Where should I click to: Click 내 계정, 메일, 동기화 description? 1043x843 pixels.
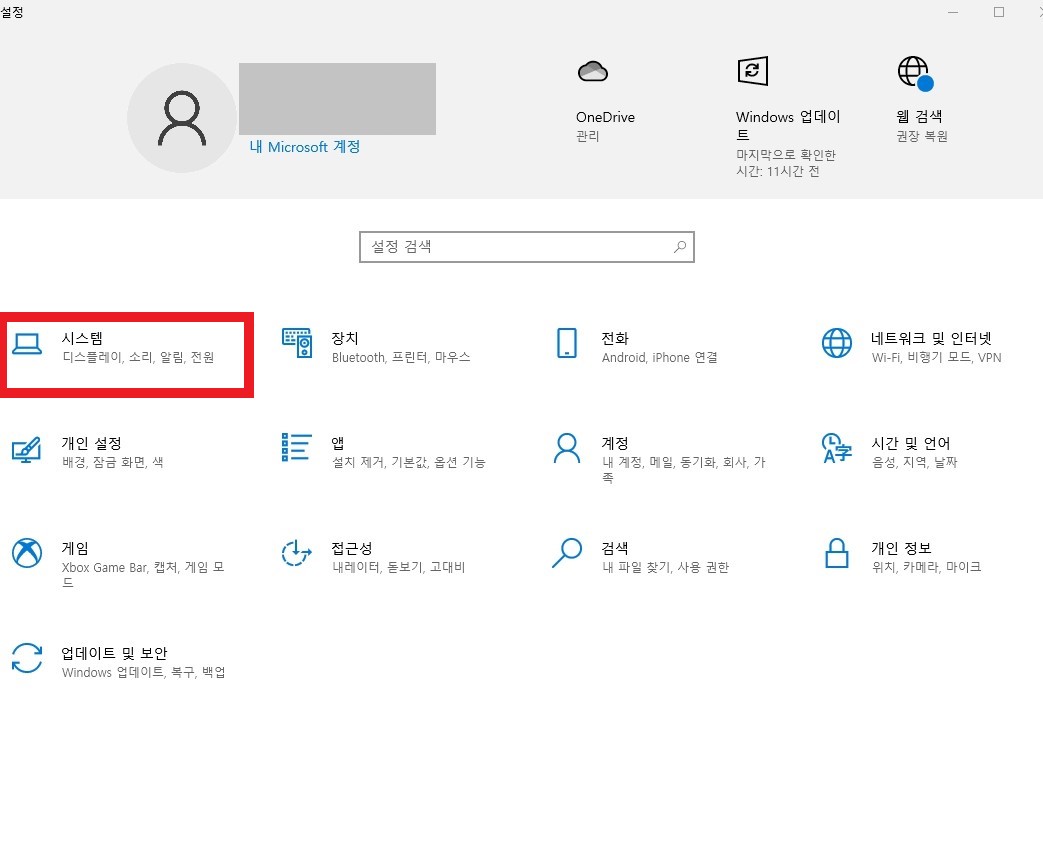tap(684, 470)
